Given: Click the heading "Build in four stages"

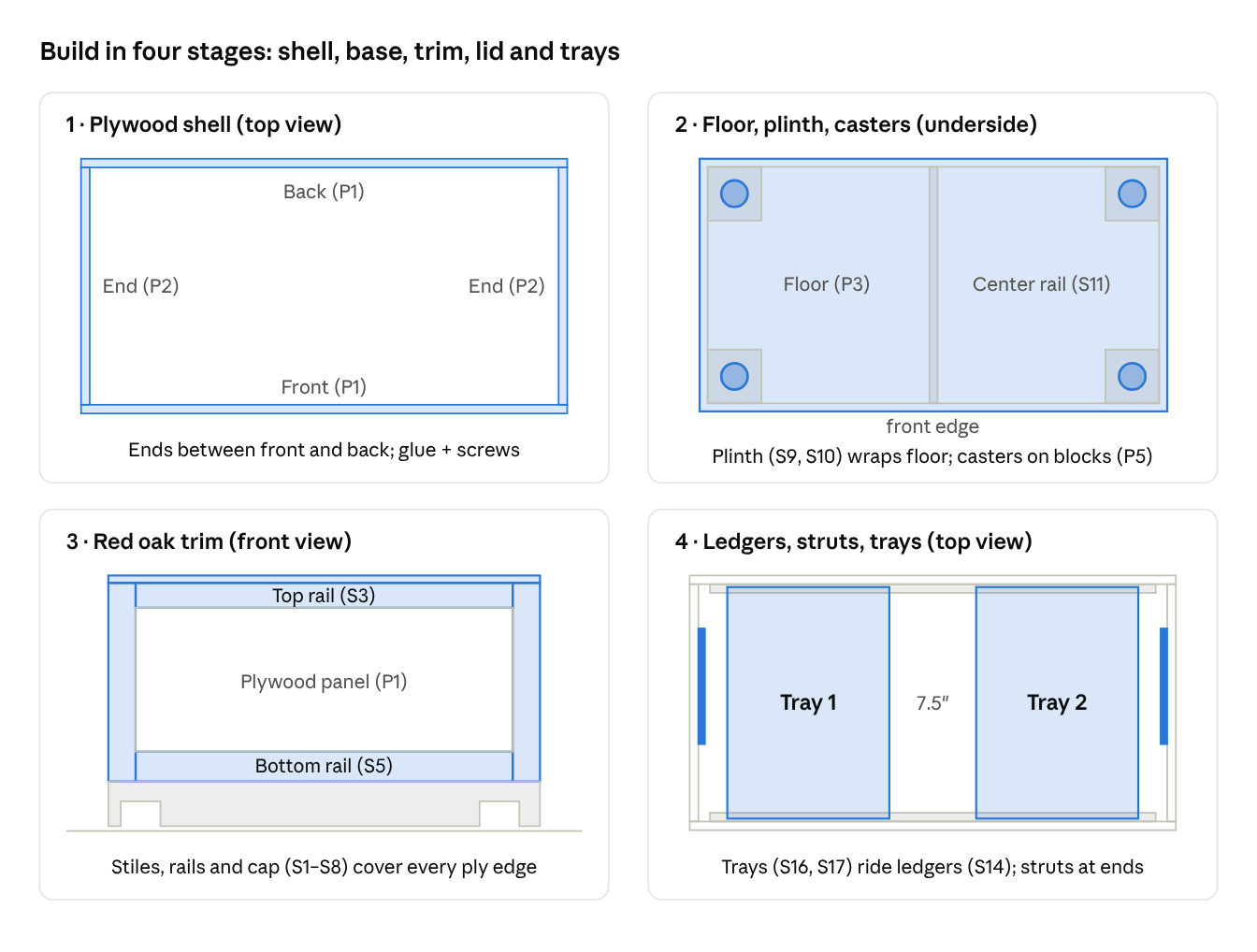Looking at the screenshot, I should [329, 51].
